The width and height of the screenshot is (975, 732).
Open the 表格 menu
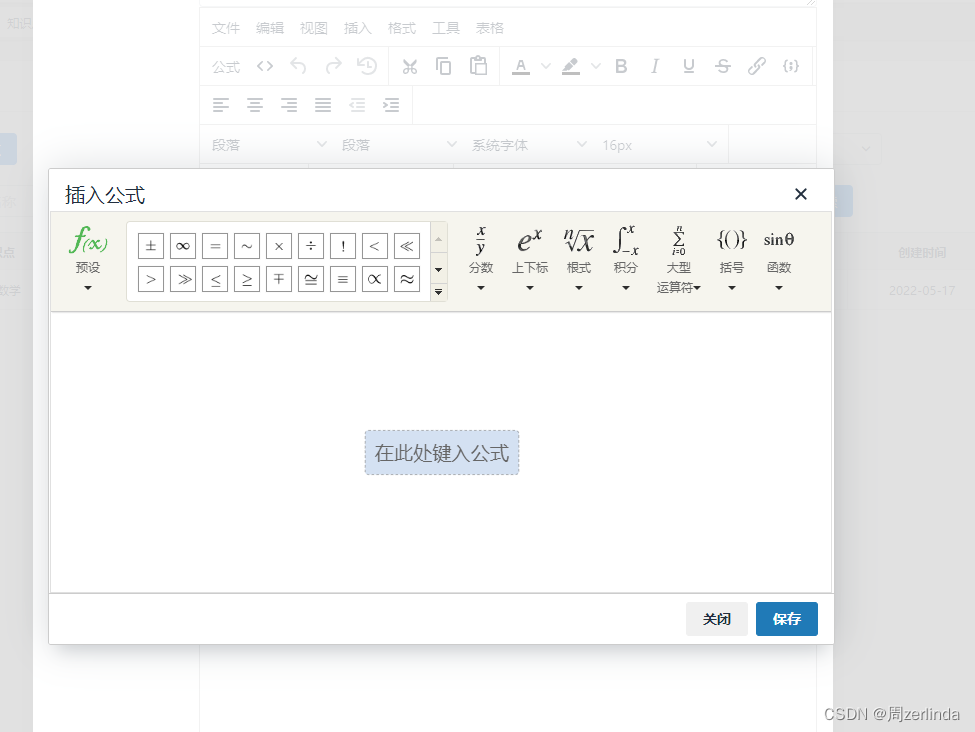pos(490,28)
